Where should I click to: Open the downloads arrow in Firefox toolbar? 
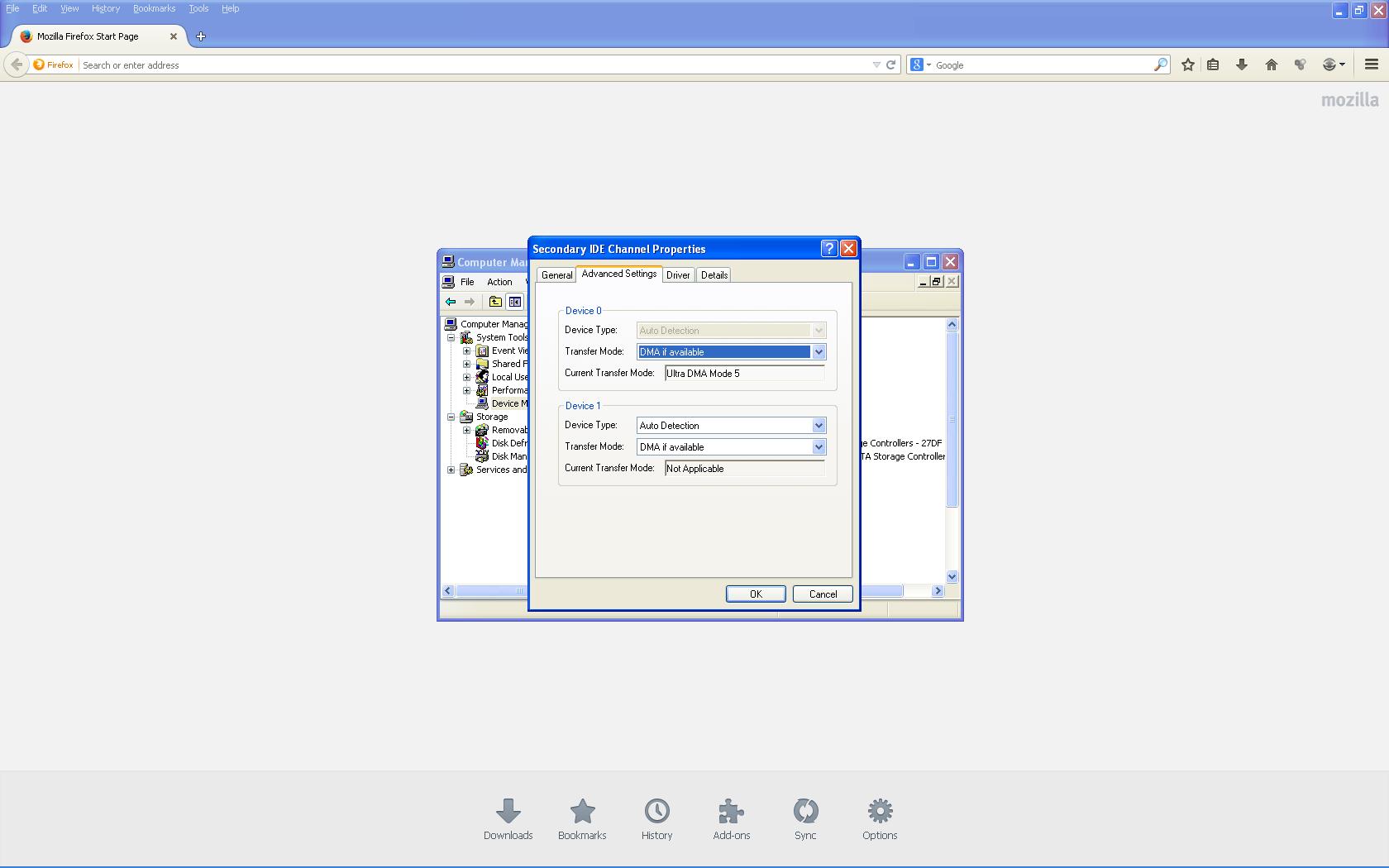[1242, 64]
